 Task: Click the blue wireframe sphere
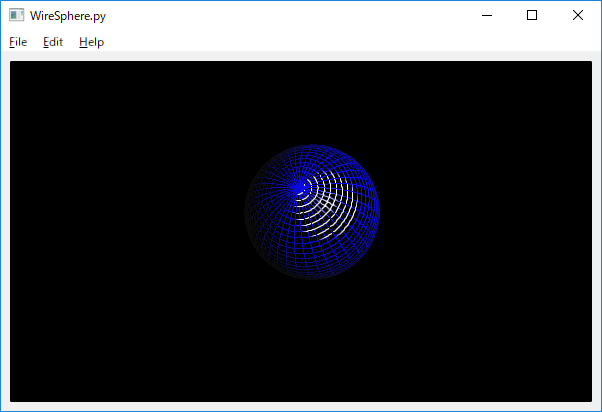pos(312,212)
